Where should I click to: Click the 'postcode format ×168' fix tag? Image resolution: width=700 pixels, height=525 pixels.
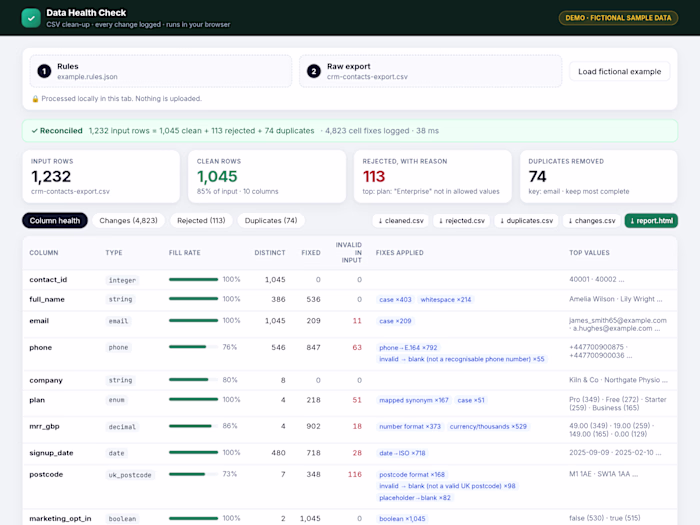point(412,475)
